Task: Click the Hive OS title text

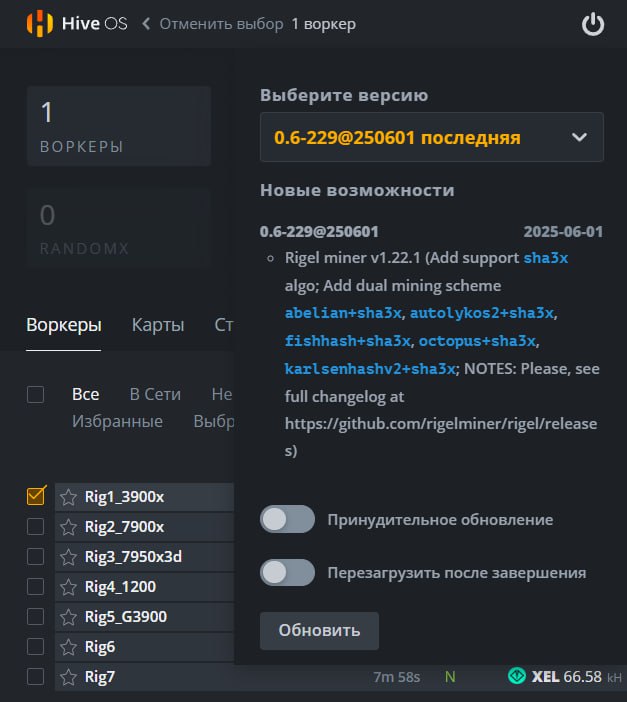Action: [x=94, y=23]
